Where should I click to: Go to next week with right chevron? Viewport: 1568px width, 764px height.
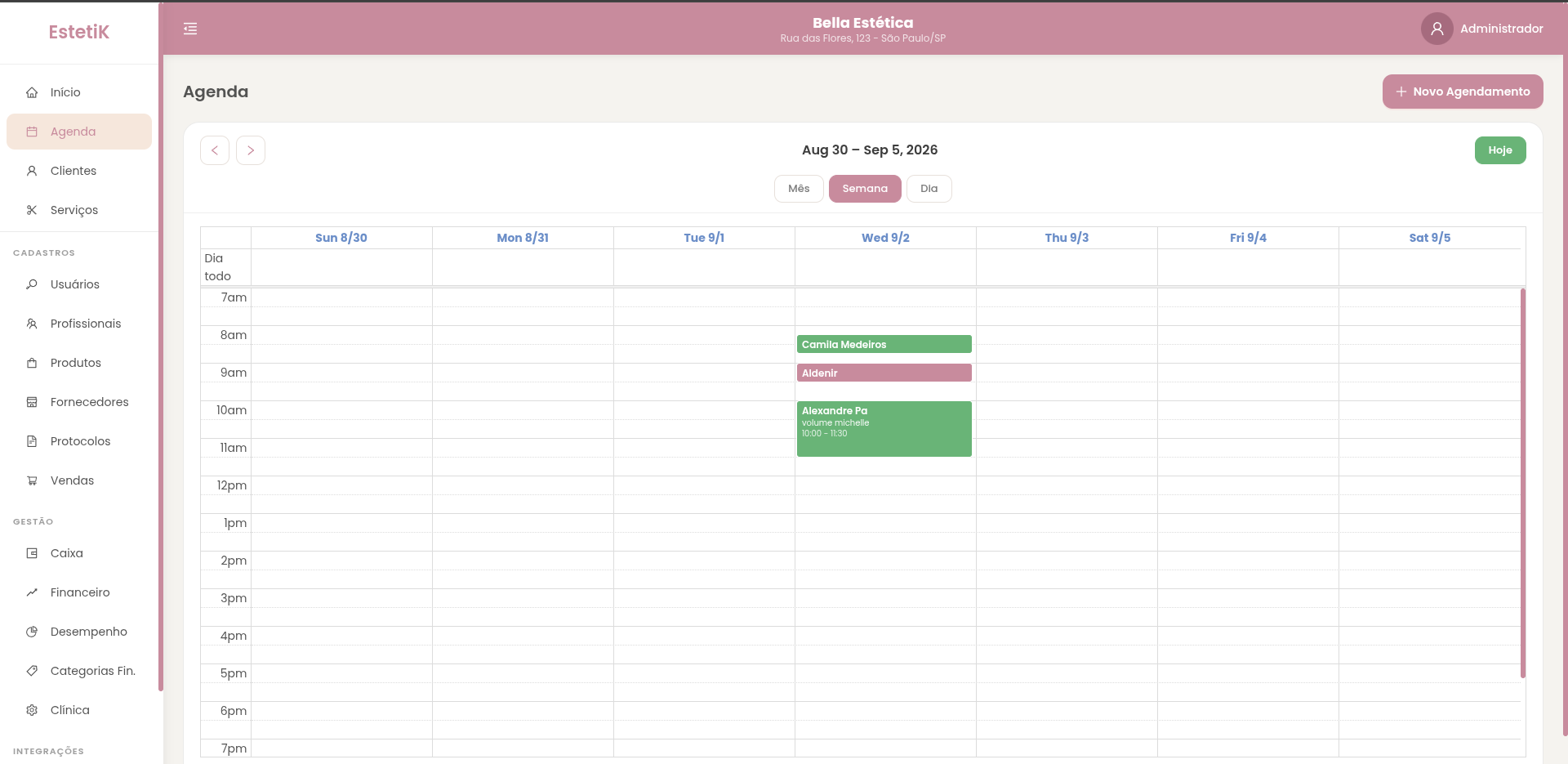point(251,150)
